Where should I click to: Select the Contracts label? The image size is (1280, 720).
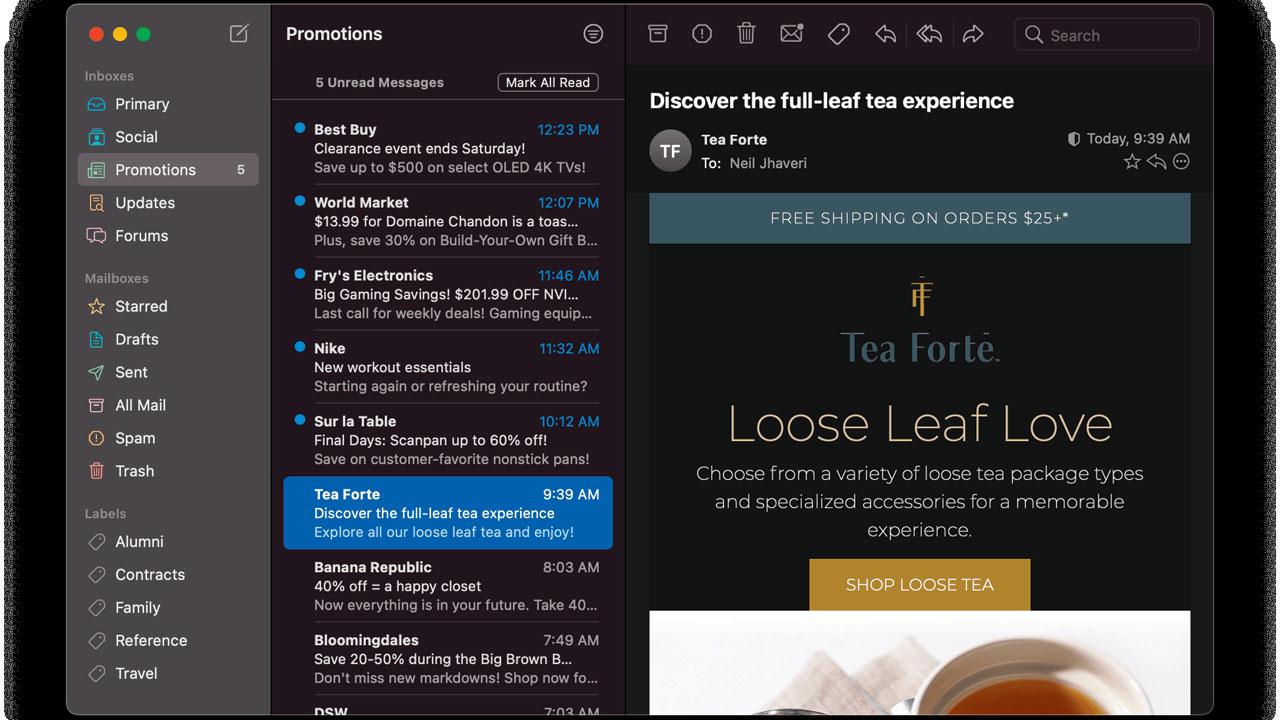[168, 574]
